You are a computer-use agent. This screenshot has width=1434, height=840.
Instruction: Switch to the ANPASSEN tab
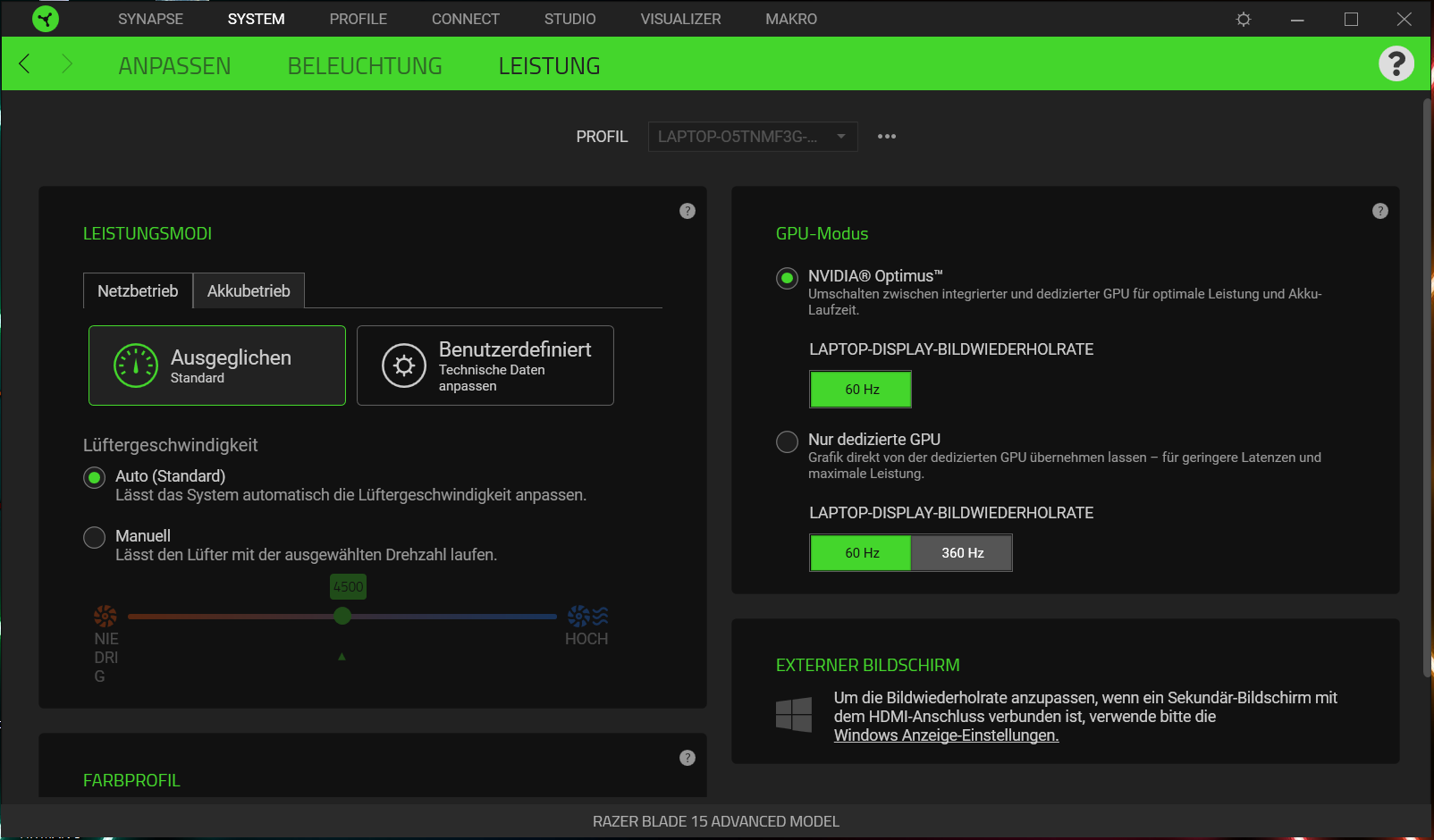point(174,66)
